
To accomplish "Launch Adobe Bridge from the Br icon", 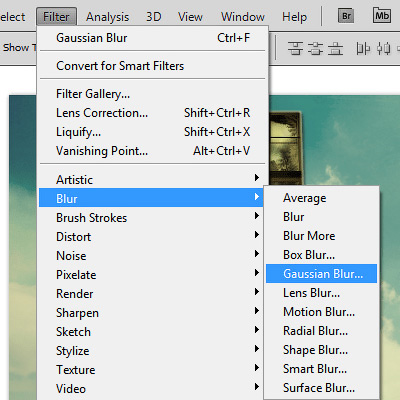I will click(346, 16).
